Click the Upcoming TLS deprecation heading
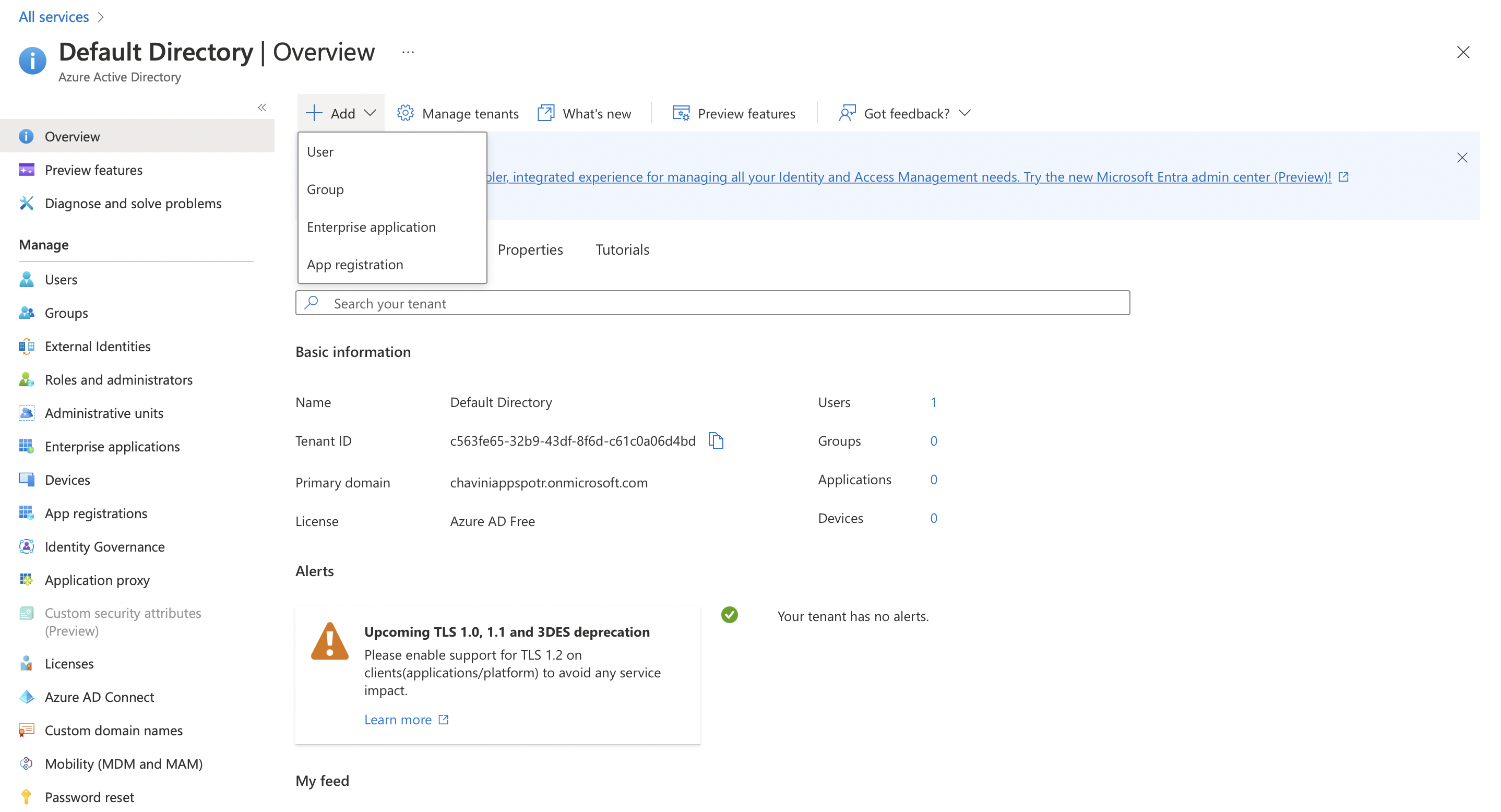Screen dimensions: 1501x812 point(506,631)
